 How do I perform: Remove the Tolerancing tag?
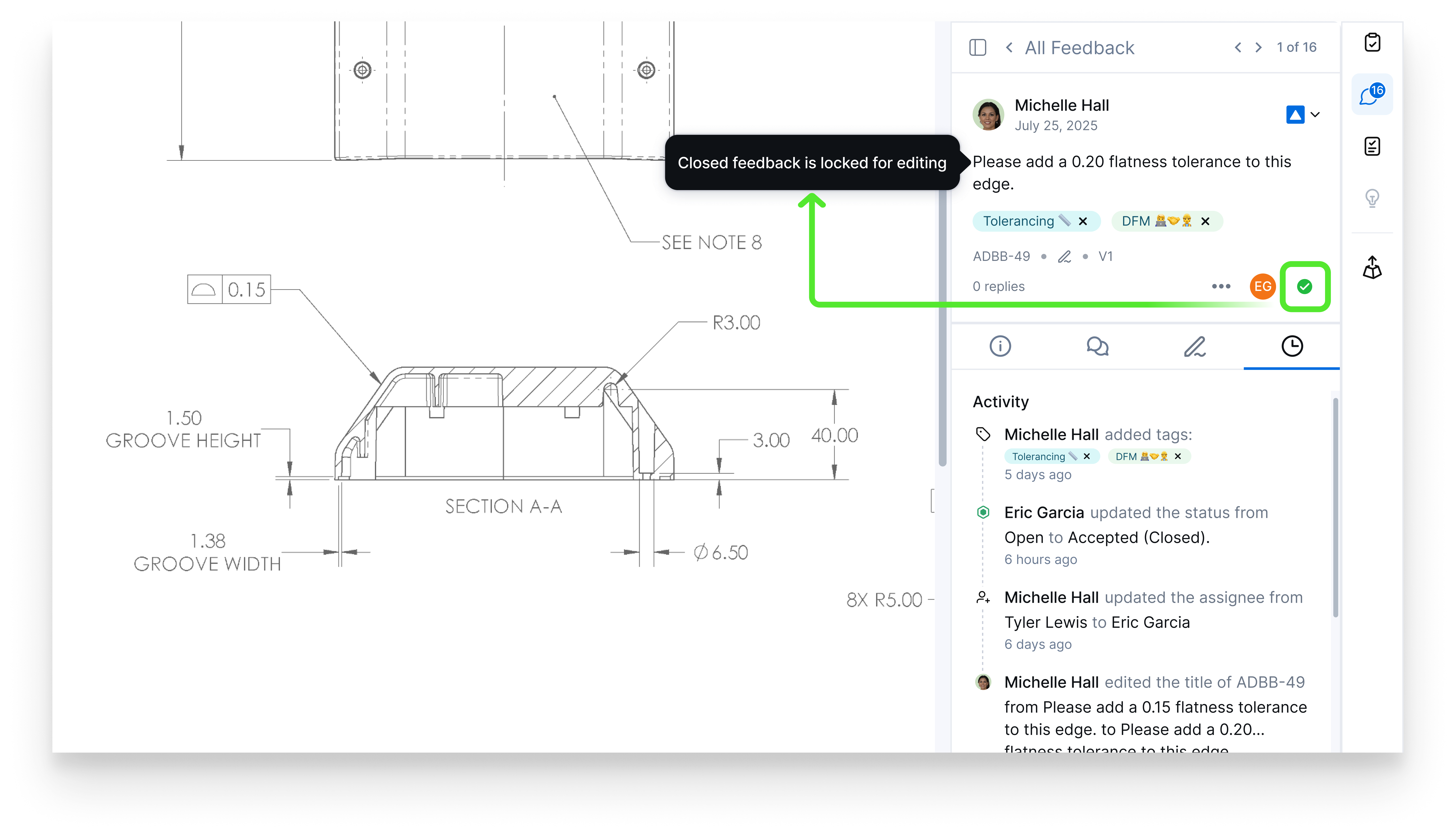click(x=1083, y=222)
